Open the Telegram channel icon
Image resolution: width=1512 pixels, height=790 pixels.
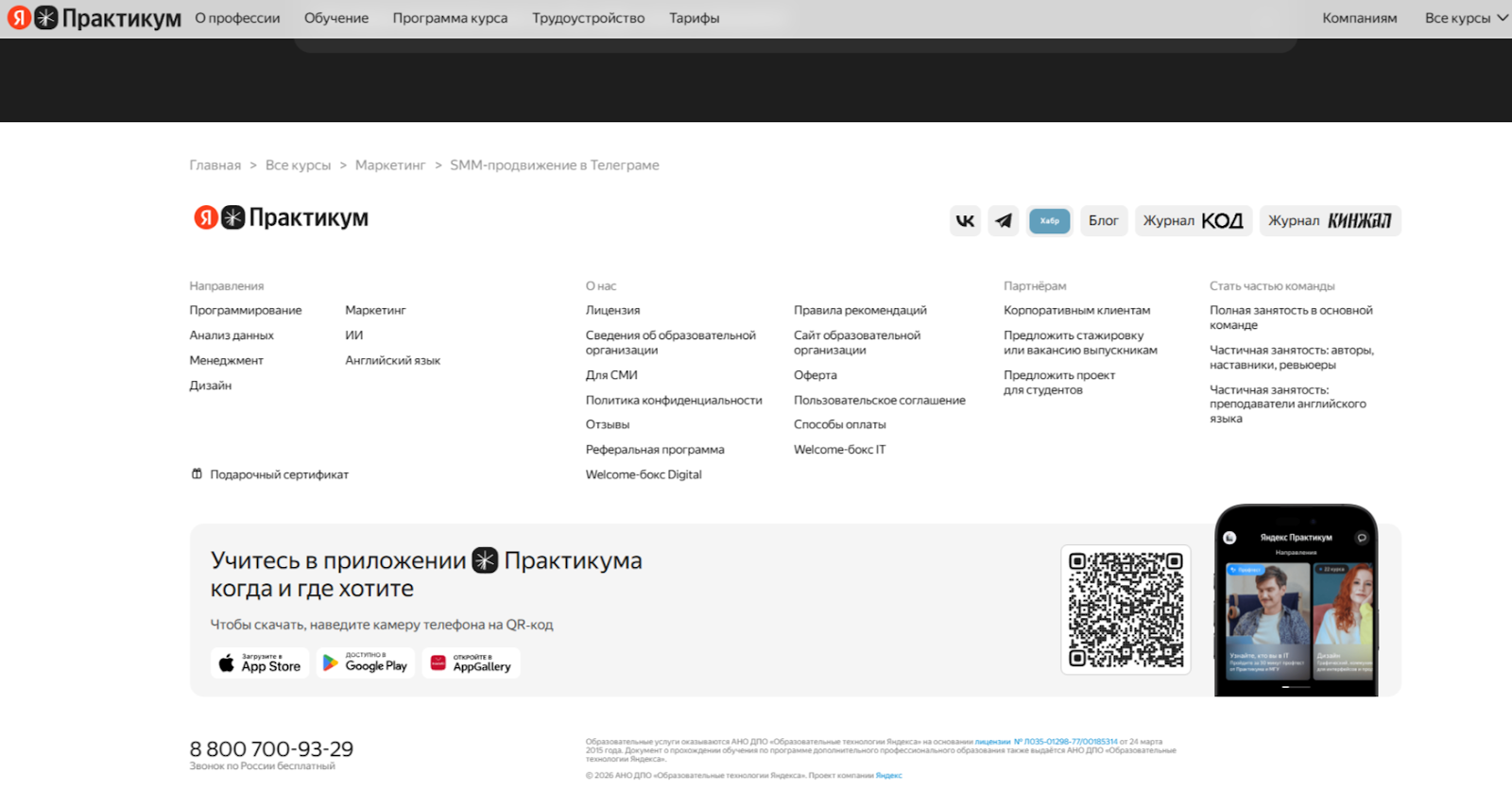[x=1004, y=221]
